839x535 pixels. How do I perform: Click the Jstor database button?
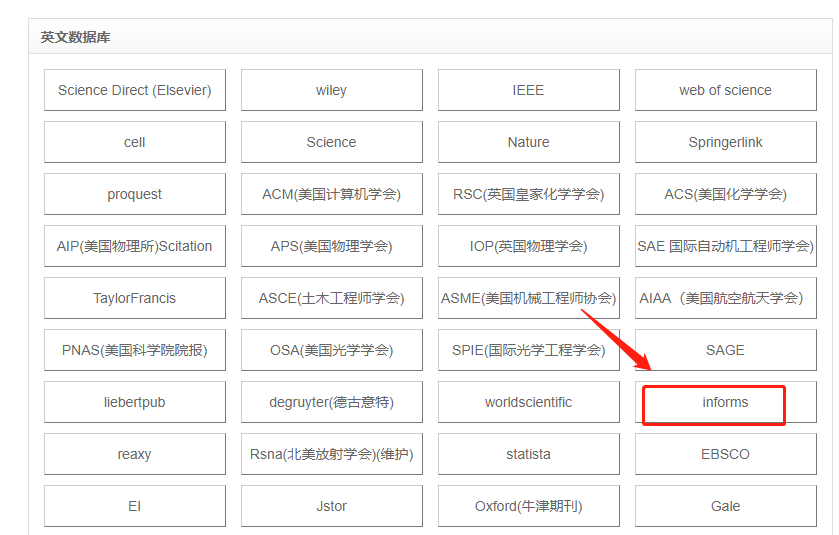point(331,506)
